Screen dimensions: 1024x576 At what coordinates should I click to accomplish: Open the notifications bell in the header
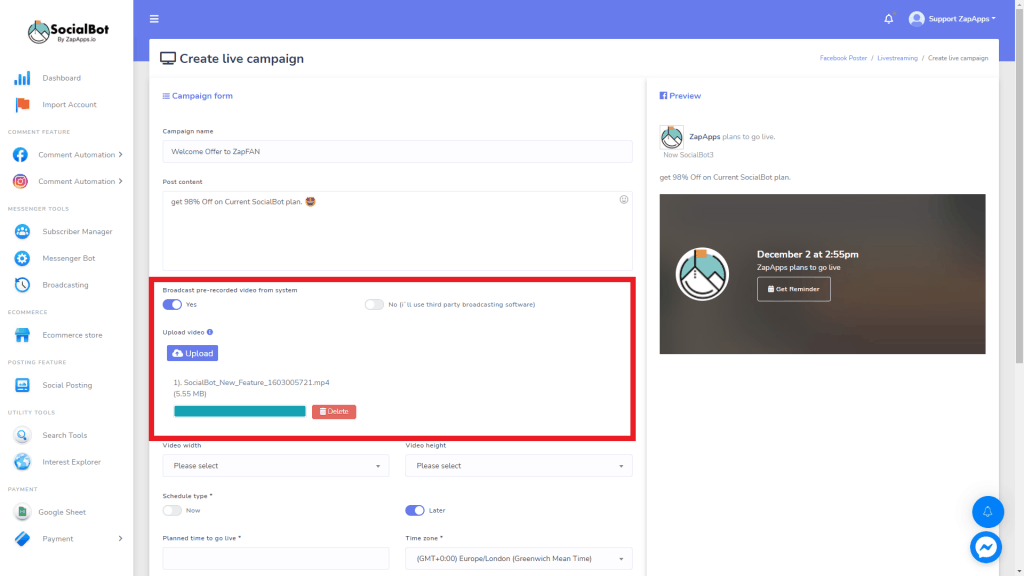tap(888, 19)
